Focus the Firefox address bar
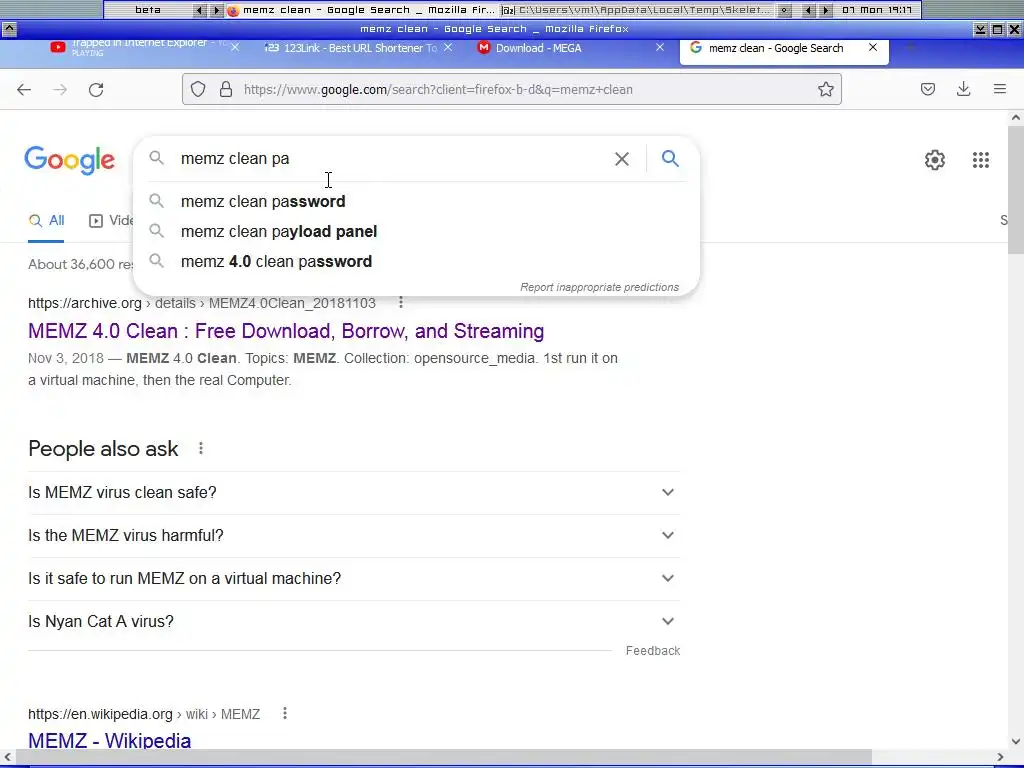 (x=512, y=89)
